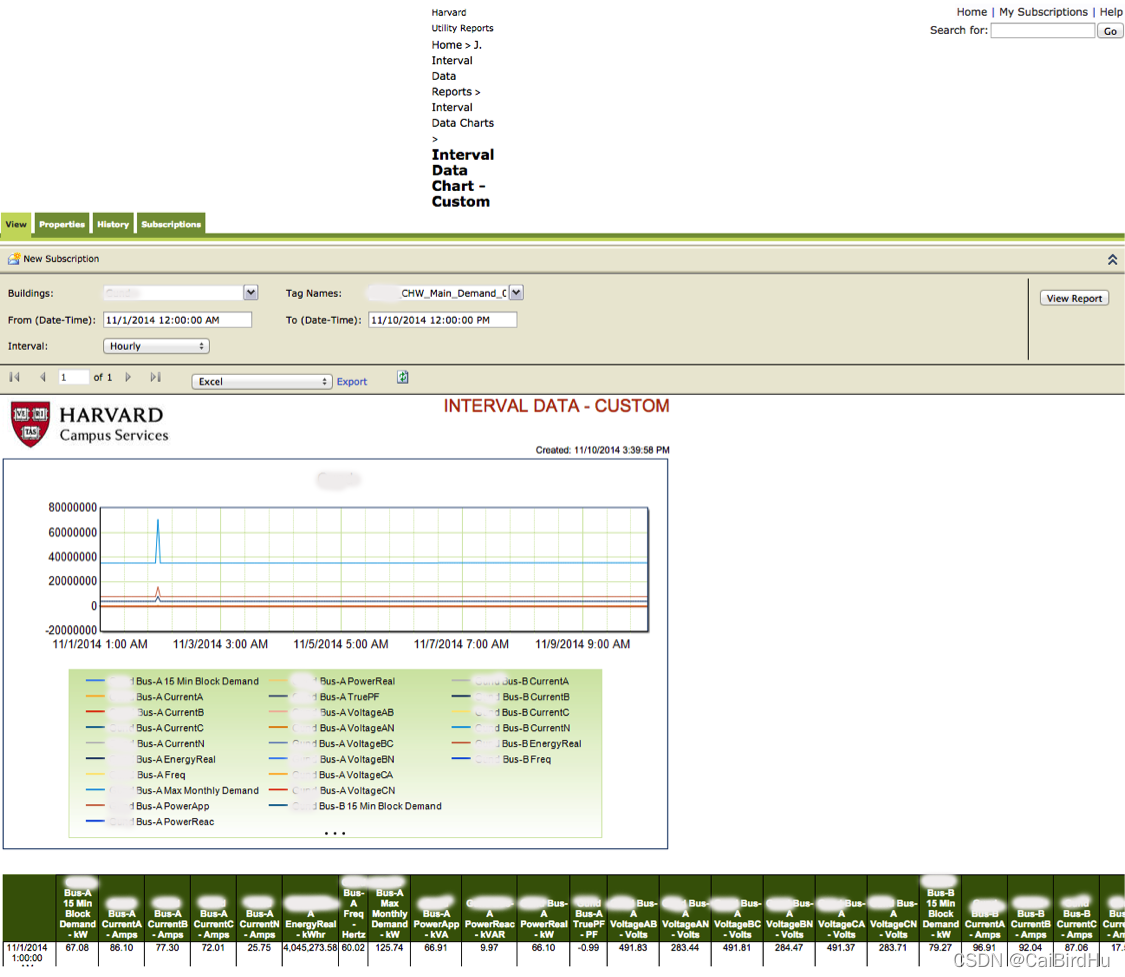This screenshot has height=977, width=1125.
Task: Switch to the Properties tab
Action: tap(62, 225)
